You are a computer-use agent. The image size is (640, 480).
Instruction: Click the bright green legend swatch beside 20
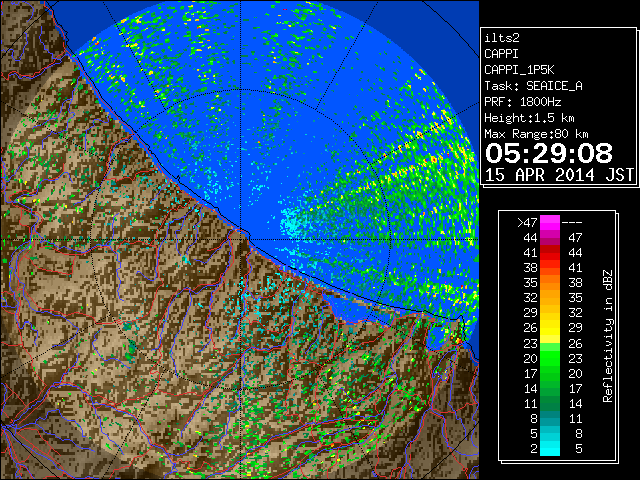tap(550, 358)
